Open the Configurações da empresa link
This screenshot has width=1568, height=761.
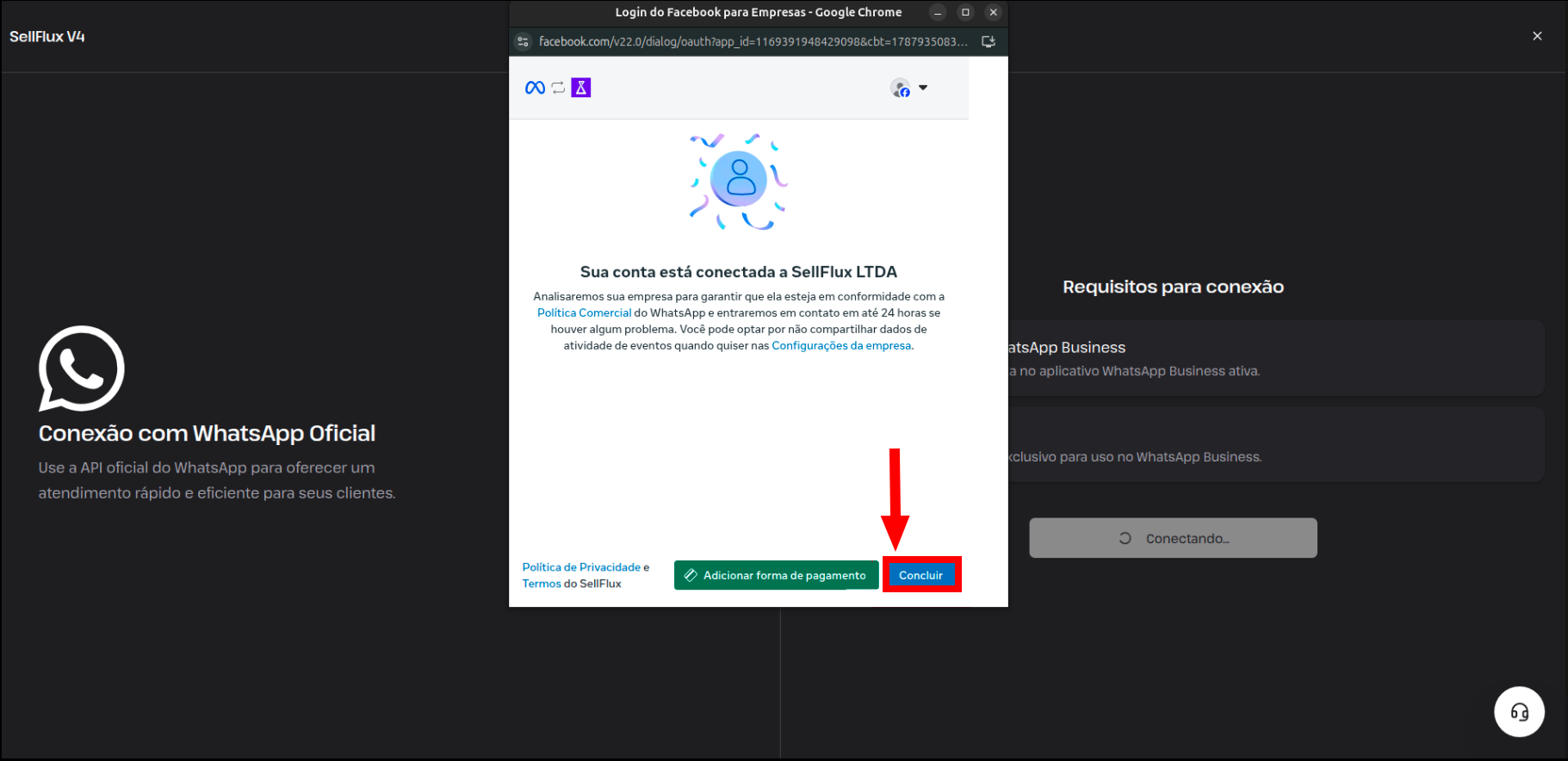841,345
